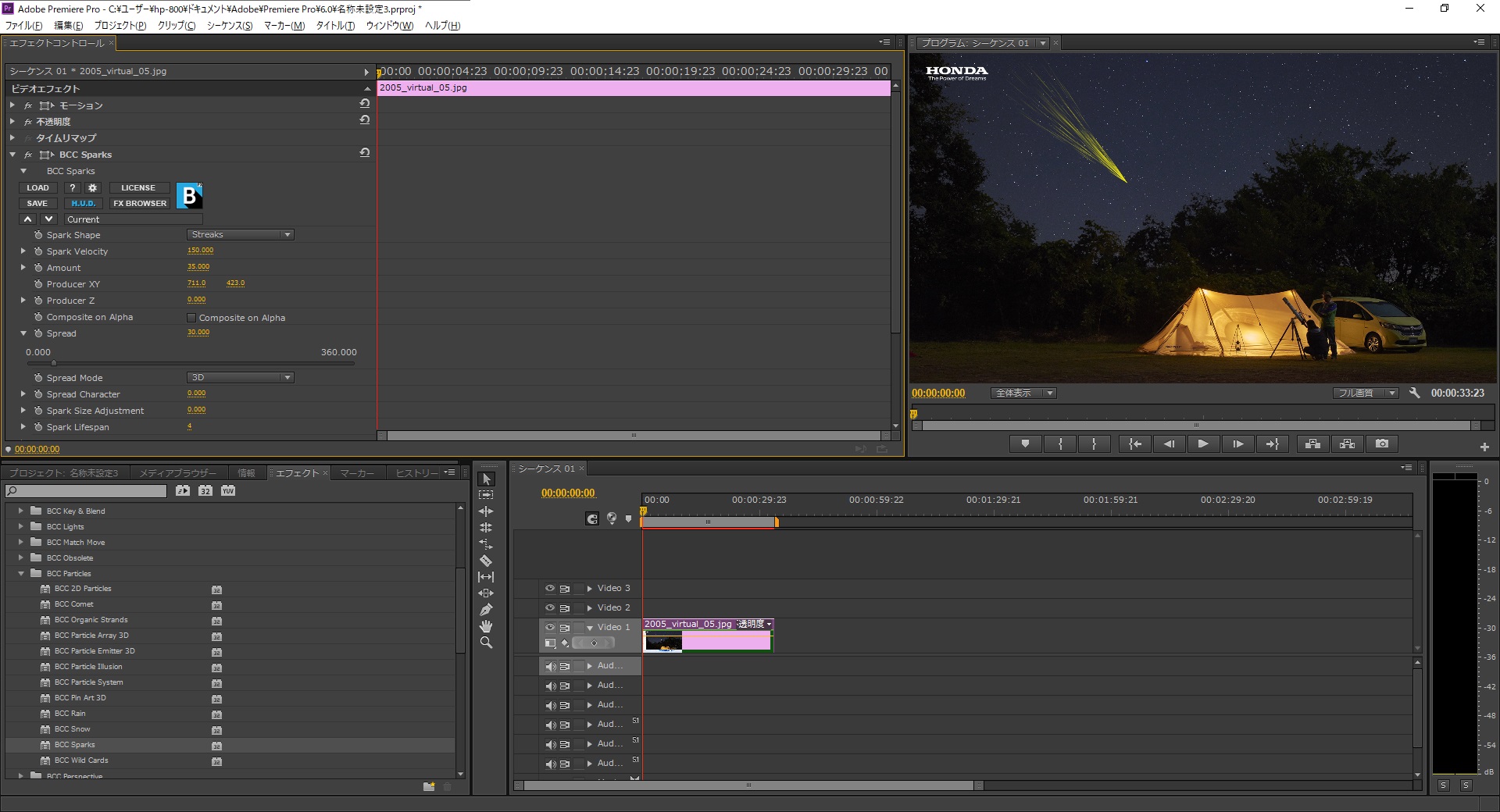Select the Slide tool

coord(486,593)
